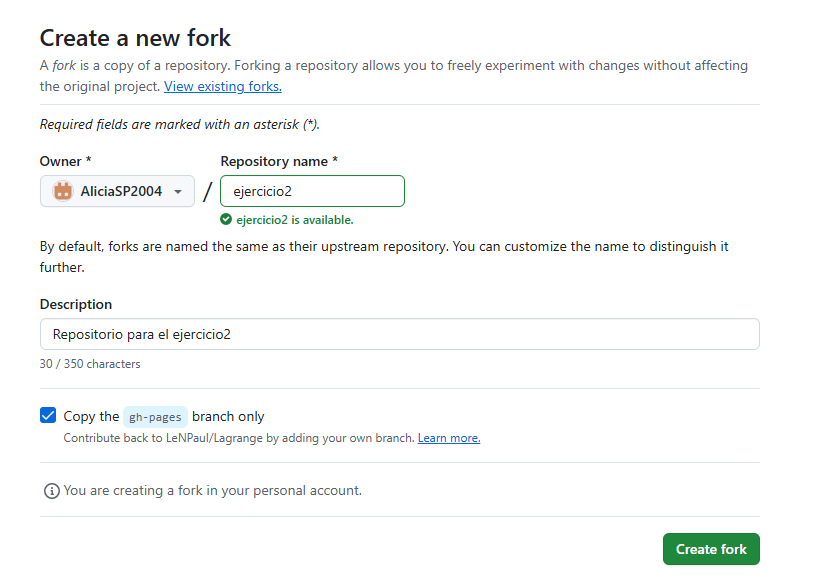Toggle the copy gh-pages branch only checkbox
814x582 pixels.
[x=48, y=416]
